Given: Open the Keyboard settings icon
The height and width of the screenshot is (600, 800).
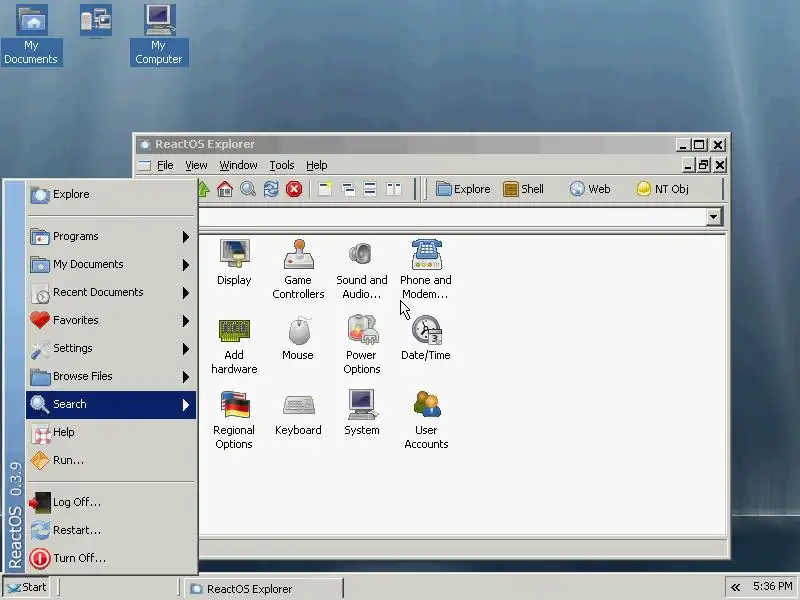Looking at the screenshot, I should coord(298,413).
